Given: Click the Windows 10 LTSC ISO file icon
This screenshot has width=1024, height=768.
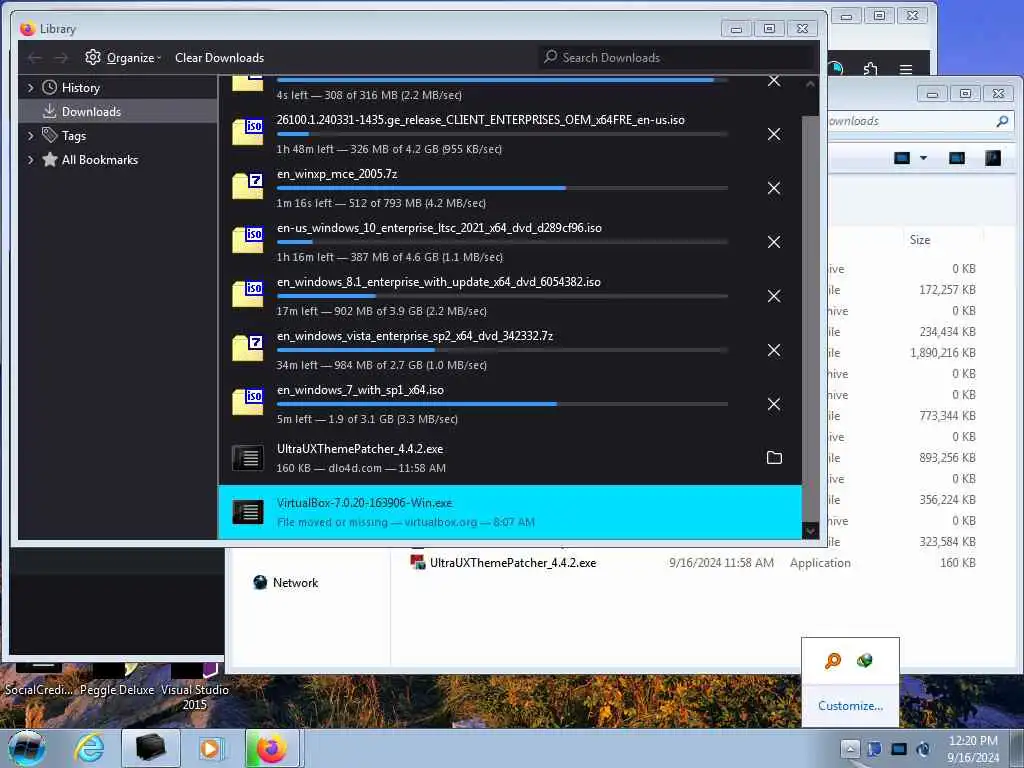Looking at the screenshot, I should (x=248, y=240).
